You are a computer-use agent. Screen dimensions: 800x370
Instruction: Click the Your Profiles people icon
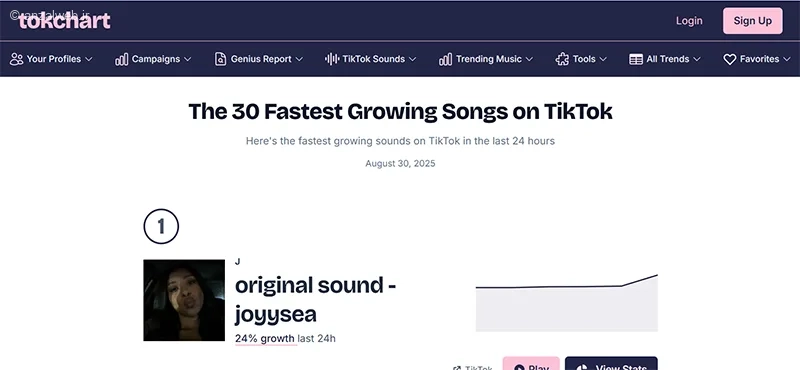[x=16, y=59]
